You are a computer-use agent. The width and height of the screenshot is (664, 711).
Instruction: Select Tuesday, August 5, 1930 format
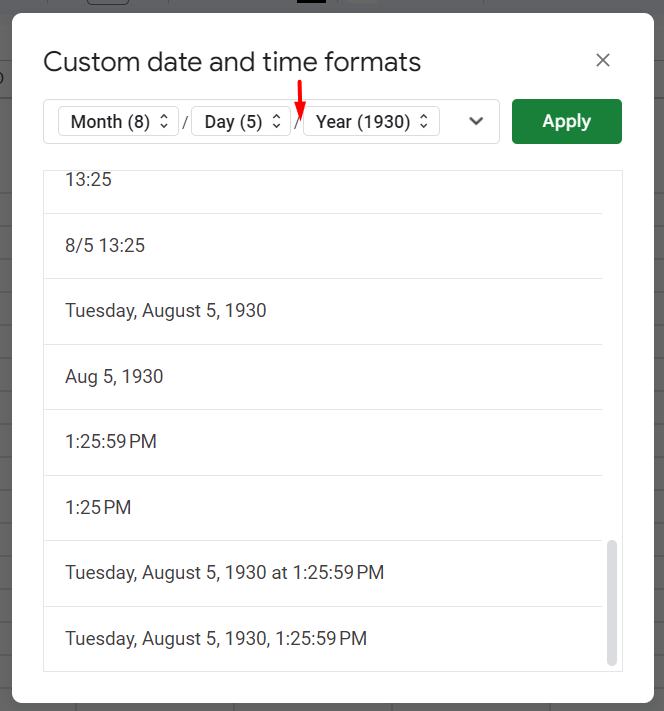pos(323,311)
